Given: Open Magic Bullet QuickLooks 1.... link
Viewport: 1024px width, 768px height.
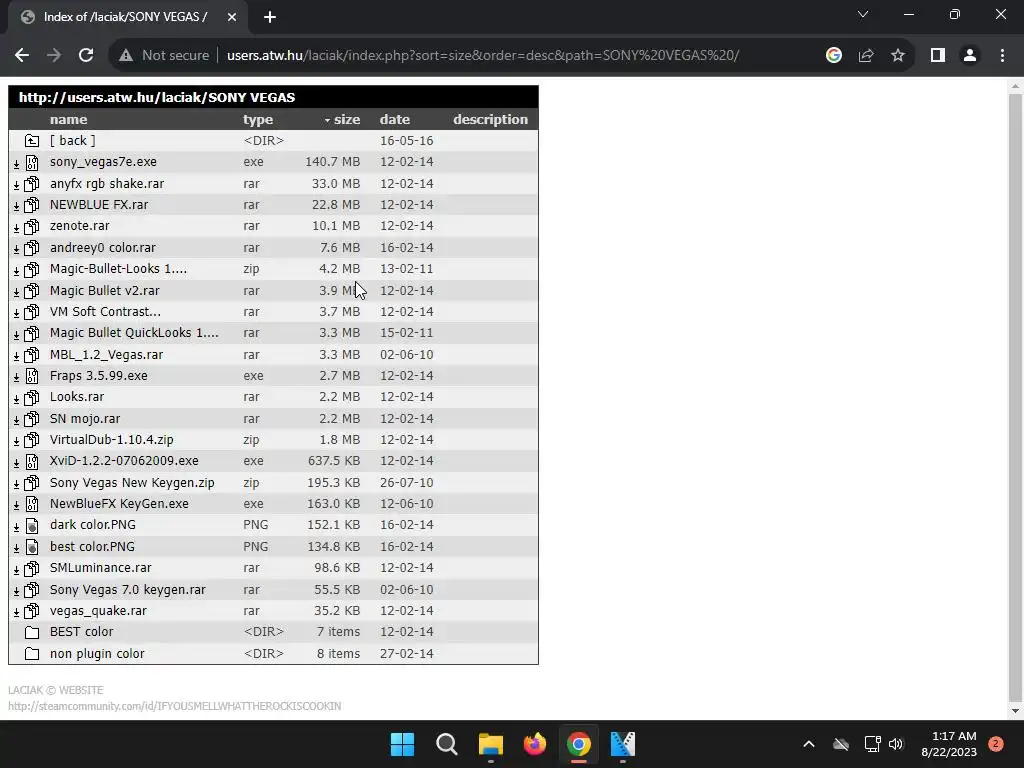Looking at the screenshot, I should tap(134, 332).
